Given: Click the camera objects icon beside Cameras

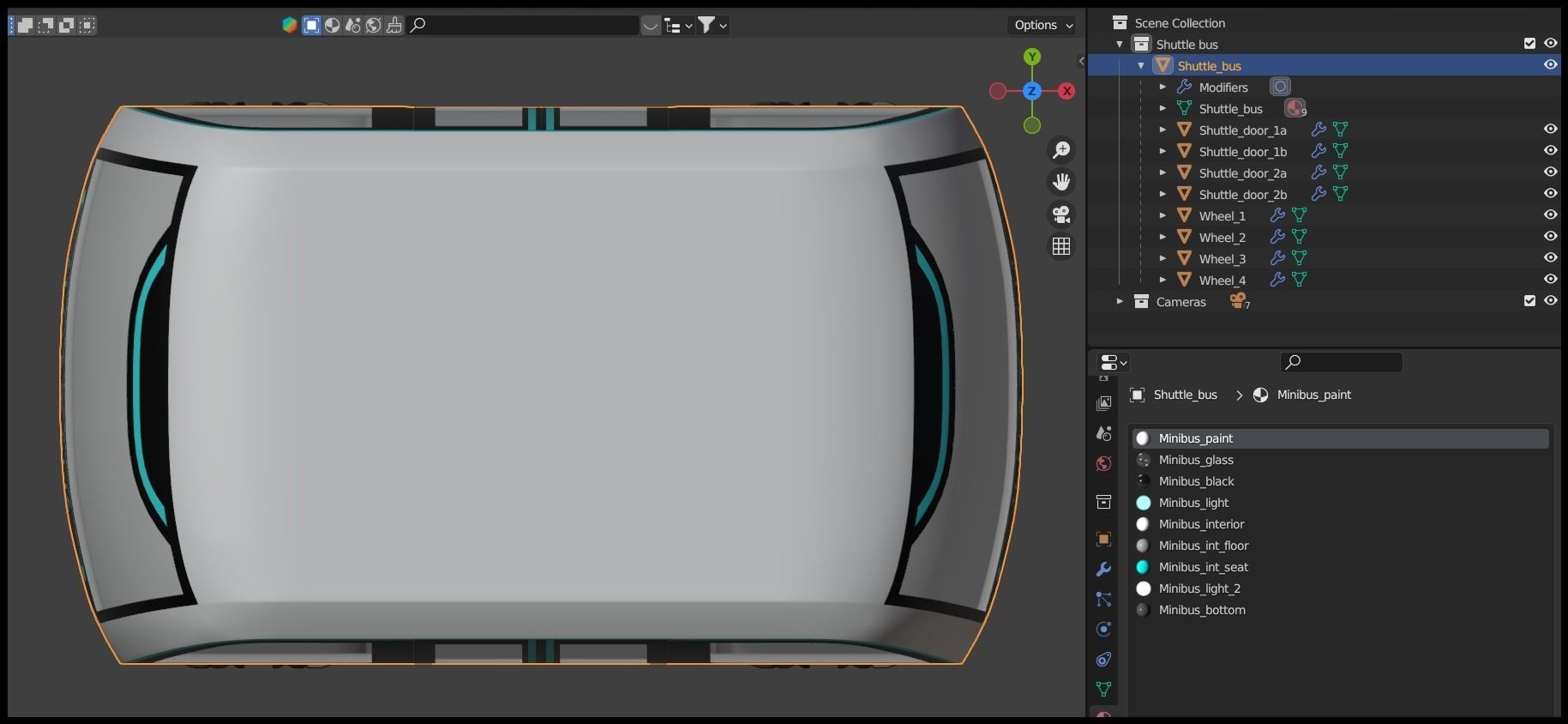Looking at the screenshot, I should [1239, 301].
